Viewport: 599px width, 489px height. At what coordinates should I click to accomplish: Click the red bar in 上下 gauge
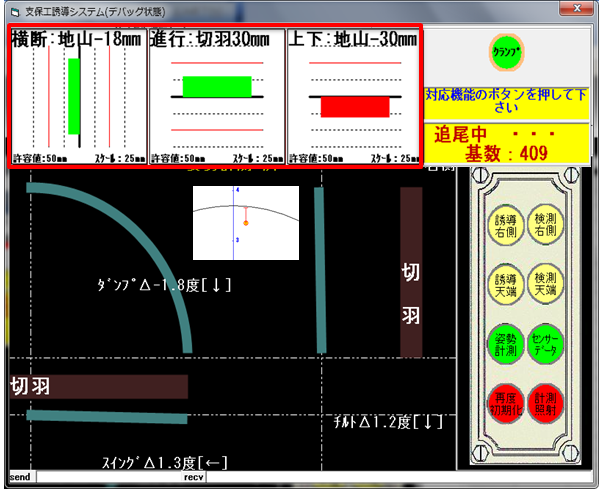[x=355, y=107]
